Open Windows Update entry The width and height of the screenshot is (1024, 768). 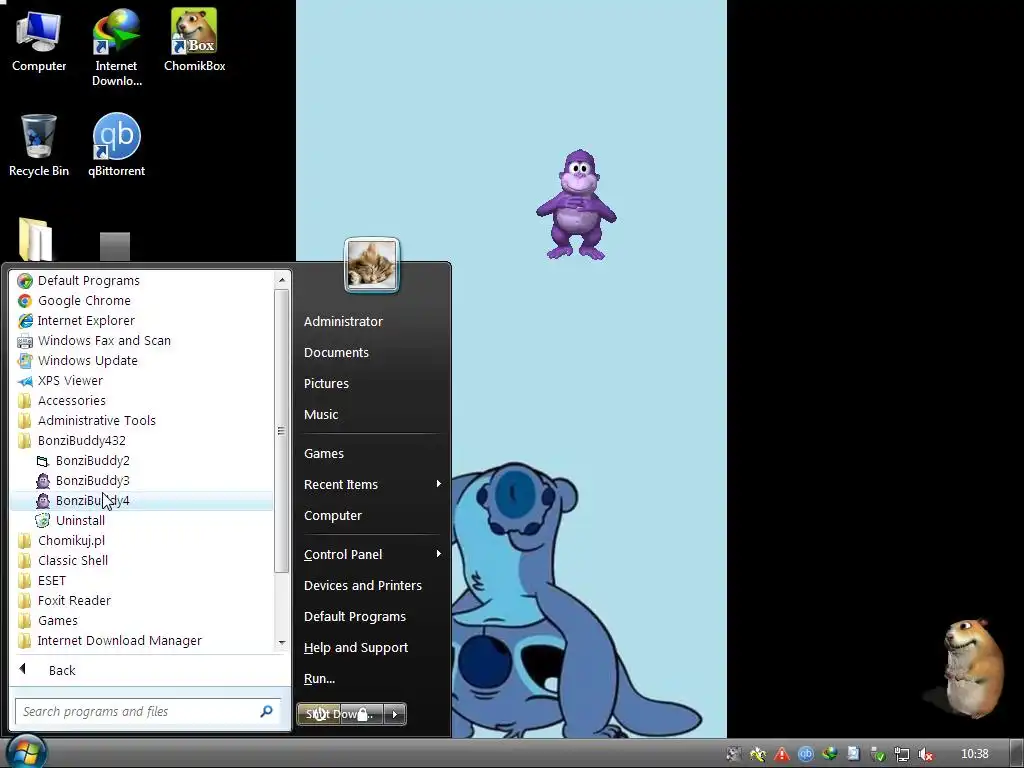pos(142,360)
